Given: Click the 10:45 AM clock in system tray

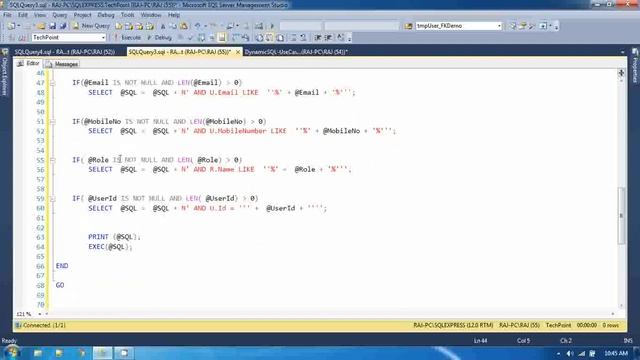Looking at the screenshot, I should click(616, 353).
